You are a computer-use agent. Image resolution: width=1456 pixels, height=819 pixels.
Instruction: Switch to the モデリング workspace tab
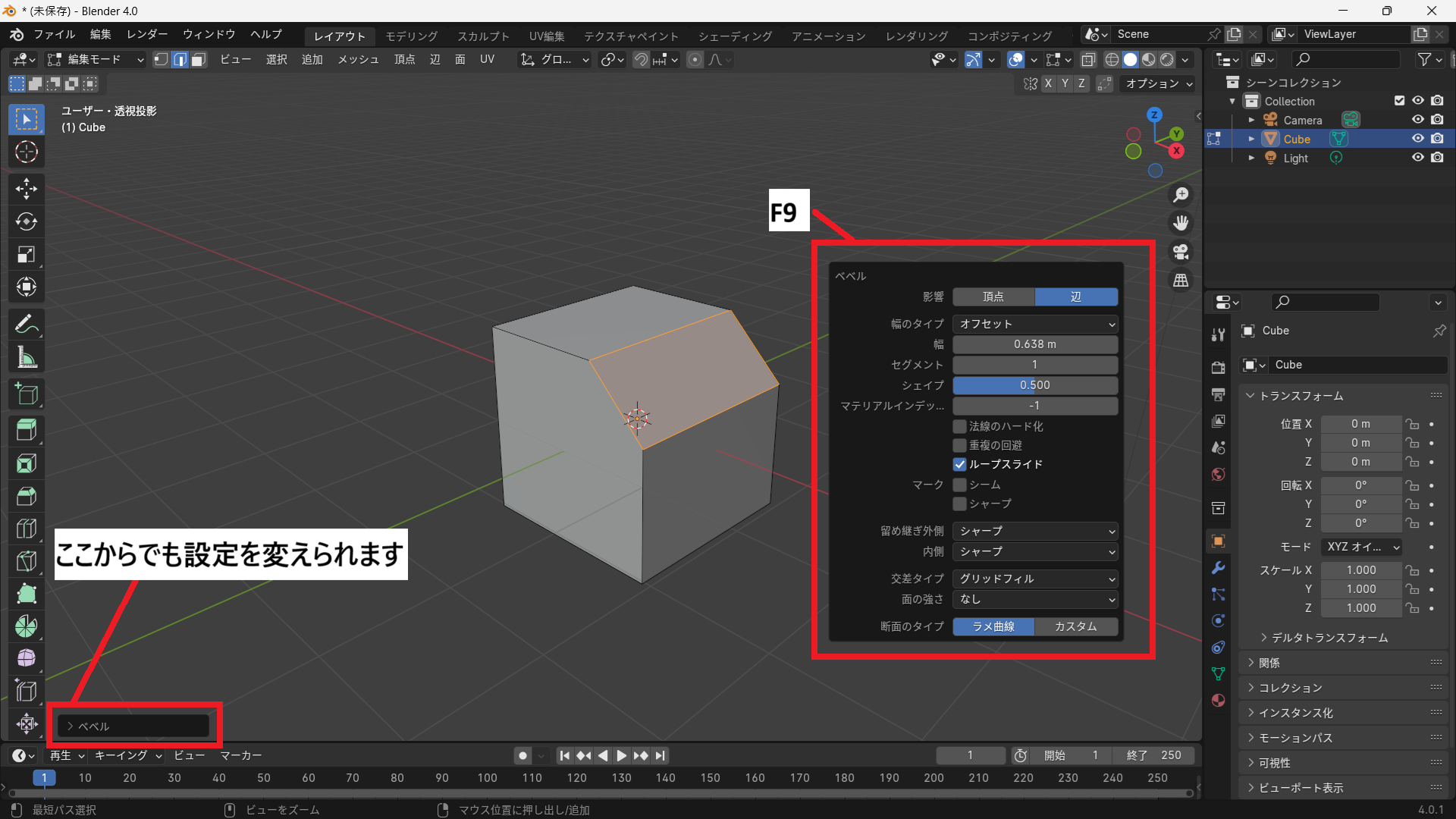412,36
